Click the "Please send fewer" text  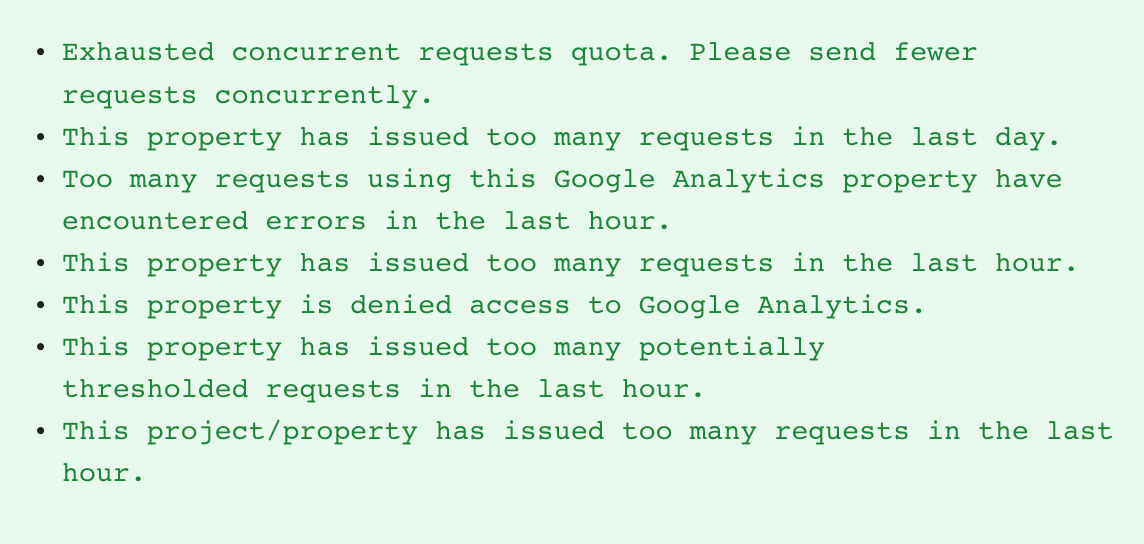click(833, 52)
